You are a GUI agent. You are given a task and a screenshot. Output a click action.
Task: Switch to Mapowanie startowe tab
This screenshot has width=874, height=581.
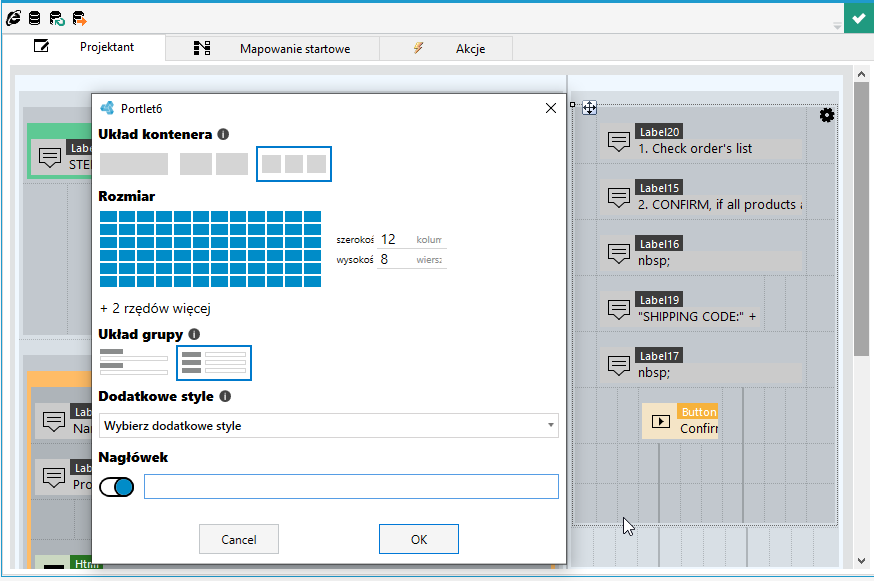(x=273, y=49)
